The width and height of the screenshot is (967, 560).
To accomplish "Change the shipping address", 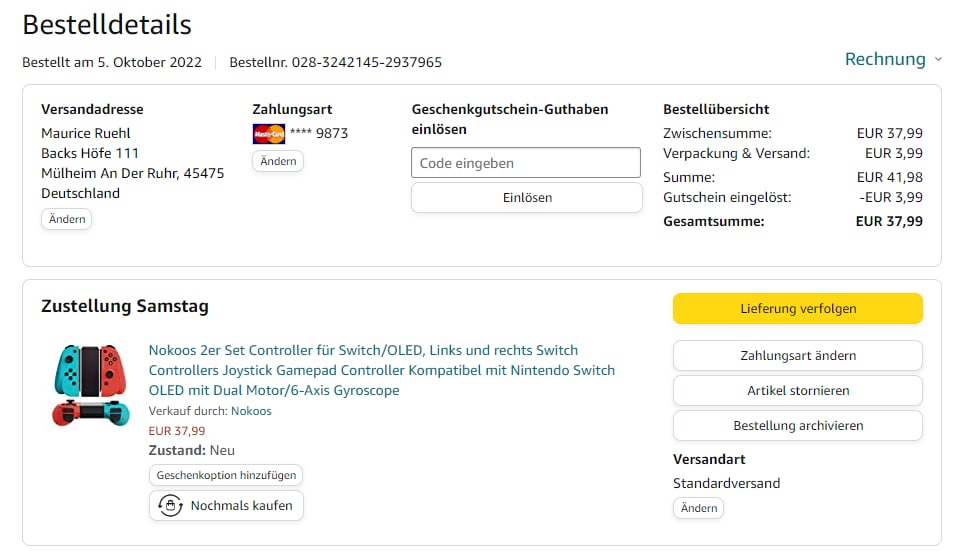I will coord(66,219).
